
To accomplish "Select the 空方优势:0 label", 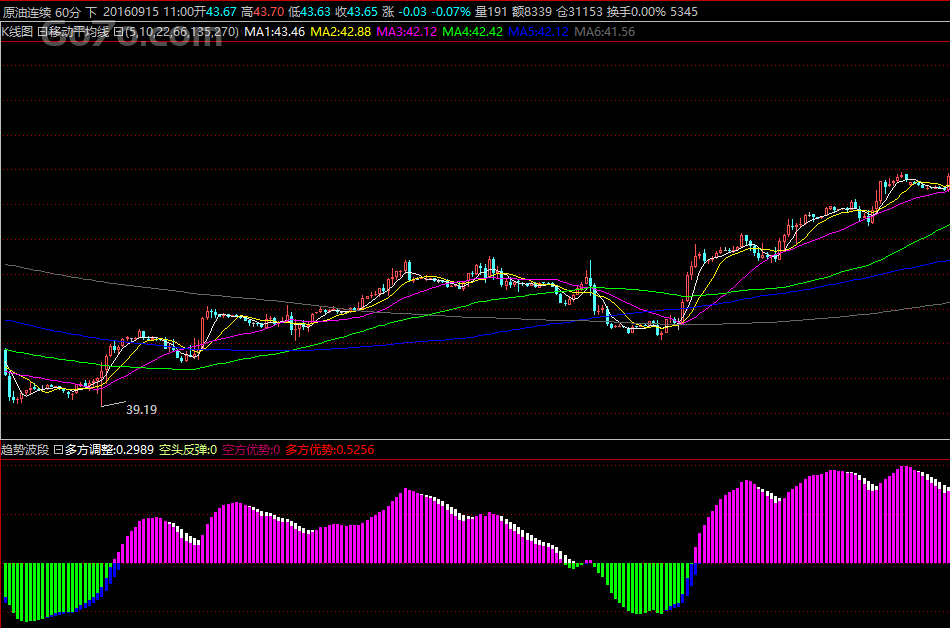I will [251, 450].
